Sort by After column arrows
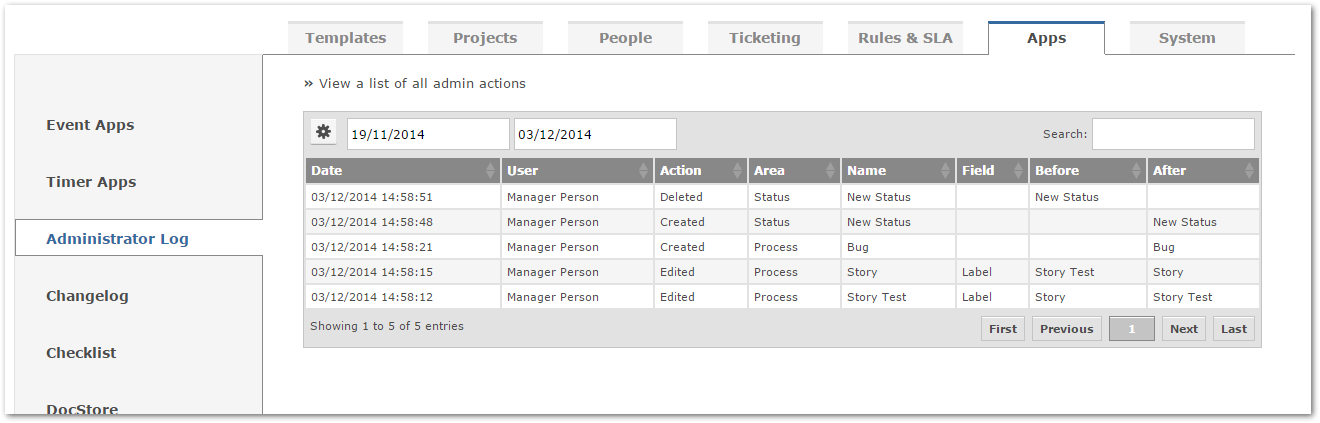The width and height of the screenshot is (1320, 423). [x=1249, y=171]
